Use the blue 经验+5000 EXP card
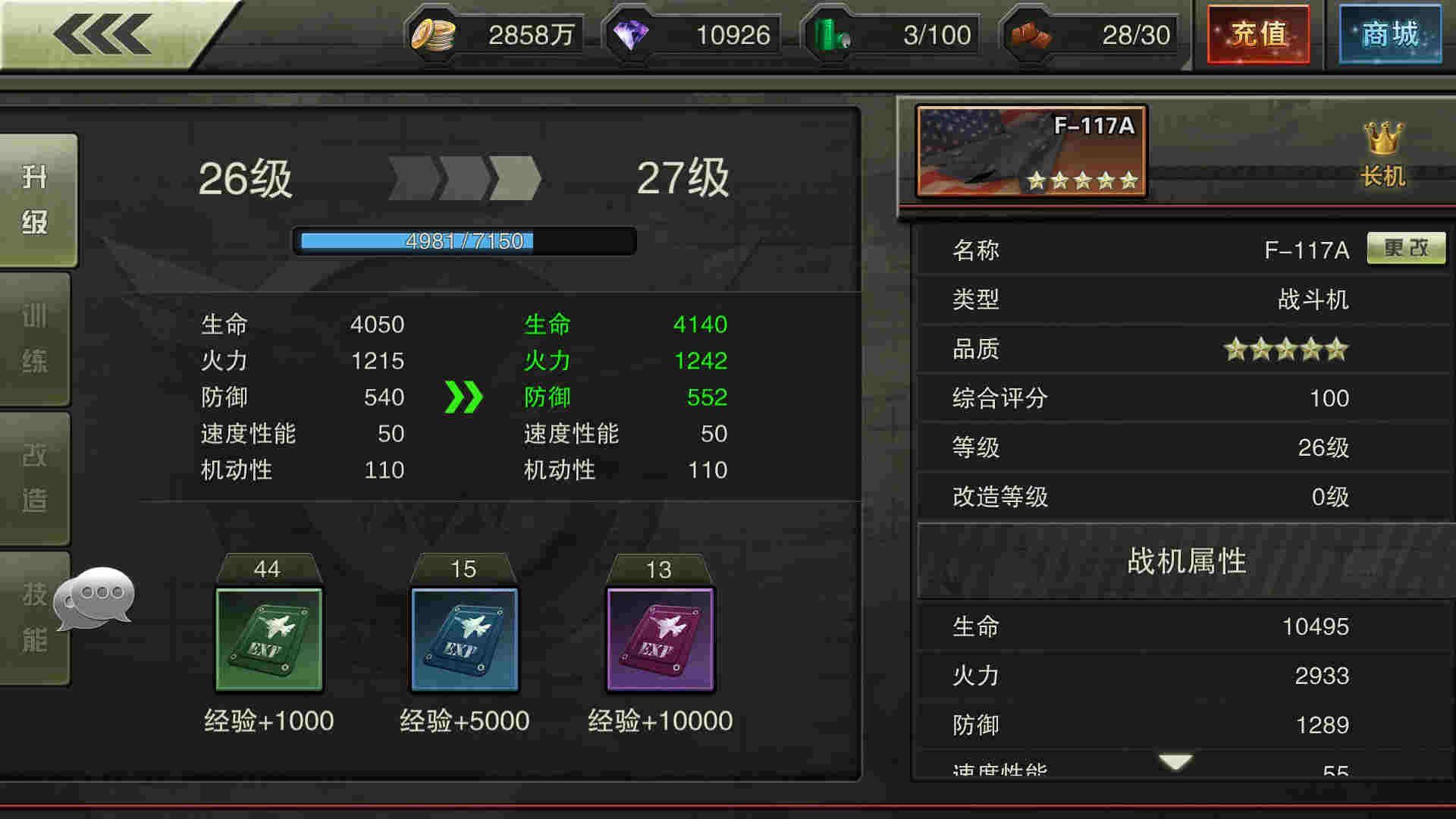 point(464,639)
